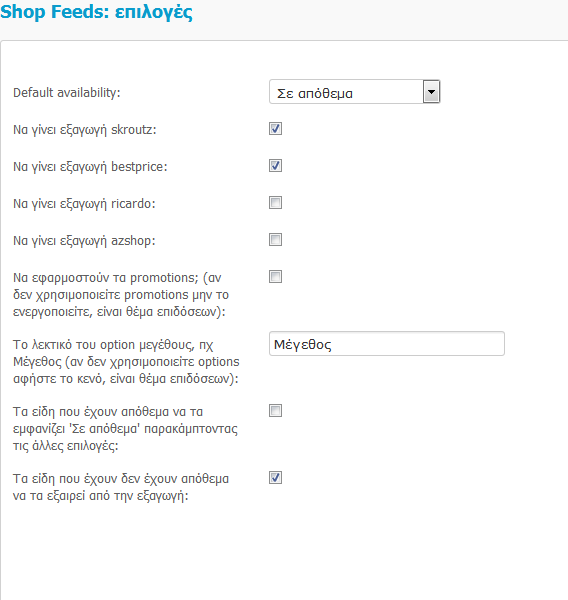This screenshot has width=568, height=600.
Task: Enable the ricardo export checkbox
Action: point(276,202)
